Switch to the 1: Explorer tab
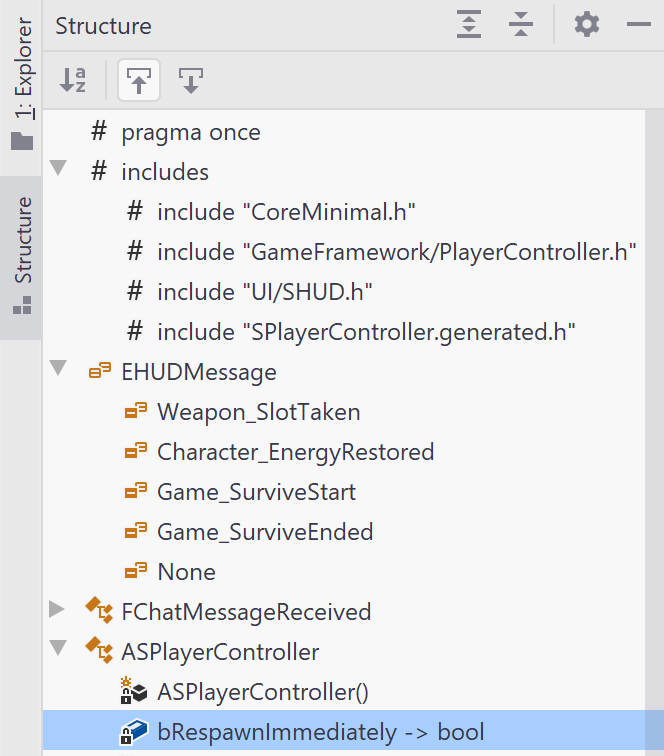This screenshot has width=664, height=756. [x=22, y=83]
